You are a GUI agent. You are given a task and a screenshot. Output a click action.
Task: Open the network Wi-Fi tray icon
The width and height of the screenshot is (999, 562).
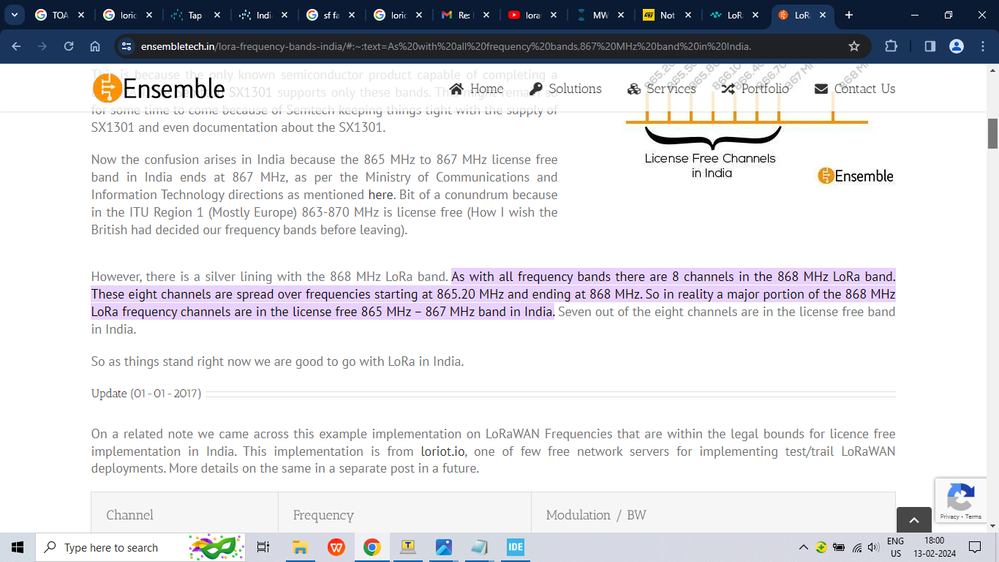[857, 547]
